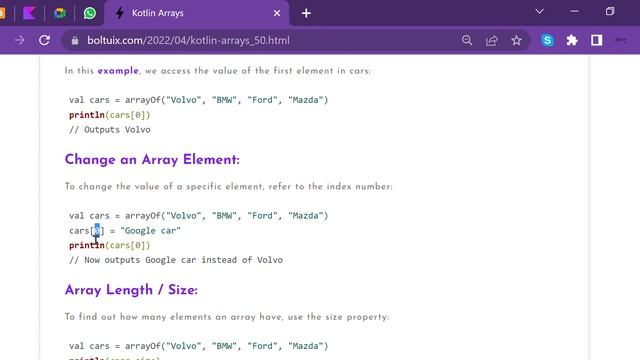Open the Extensions puzzle-piece menu

click(572, 40)
